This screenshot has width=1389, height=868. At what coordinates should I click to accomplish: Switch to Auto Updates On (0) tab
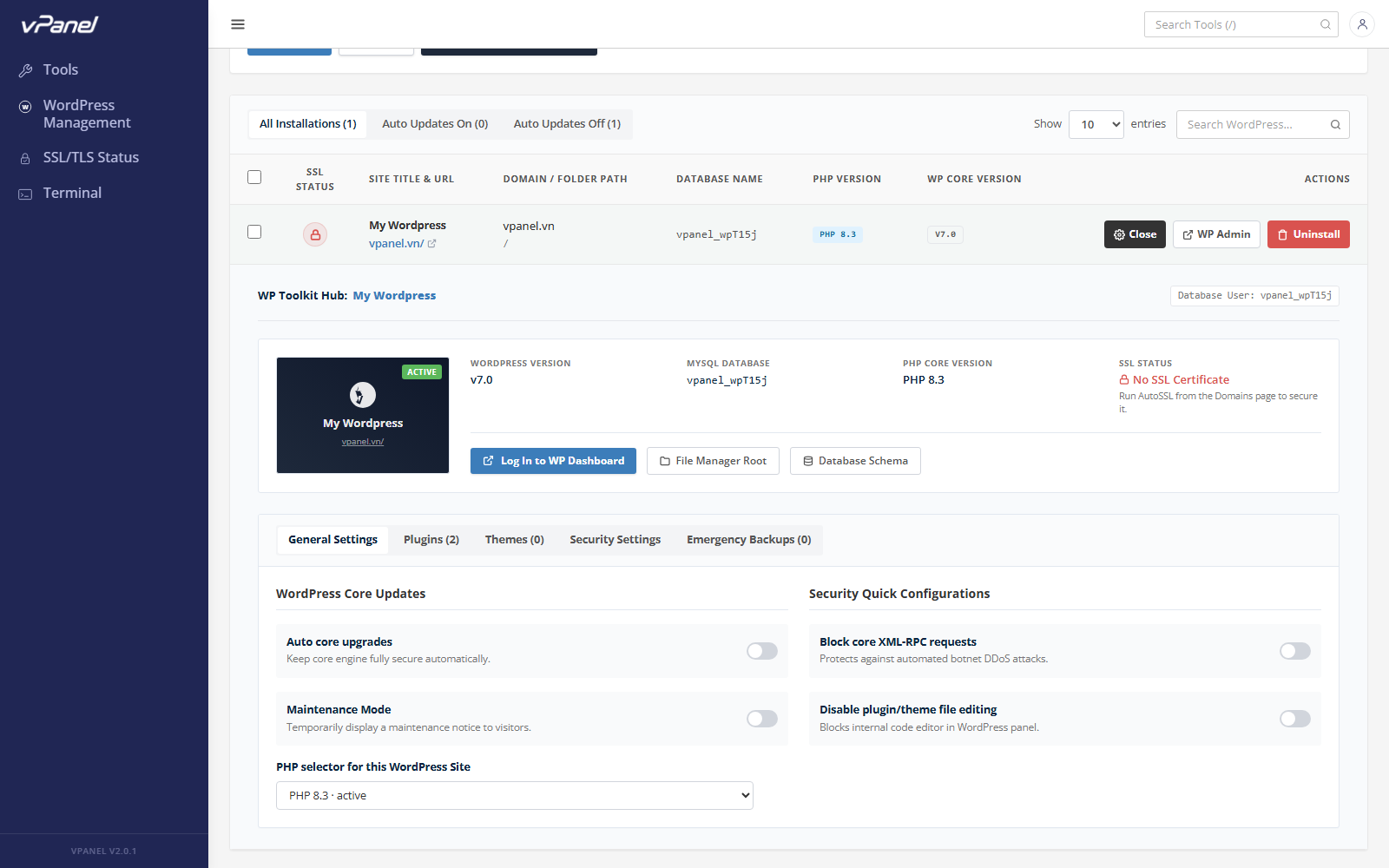(x=435, y=124)
